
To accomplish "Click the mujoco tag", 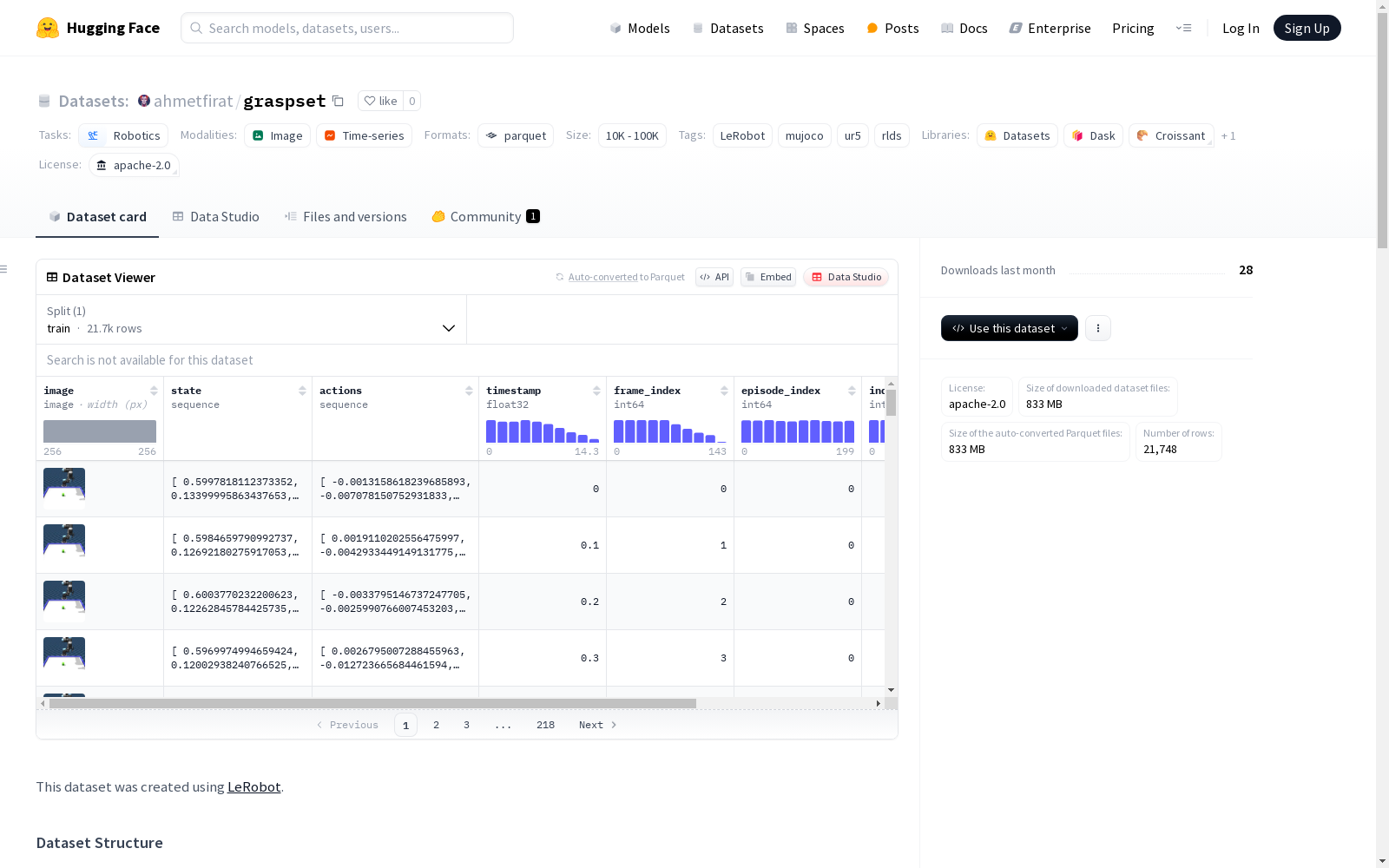I will [x=804, y=135].
